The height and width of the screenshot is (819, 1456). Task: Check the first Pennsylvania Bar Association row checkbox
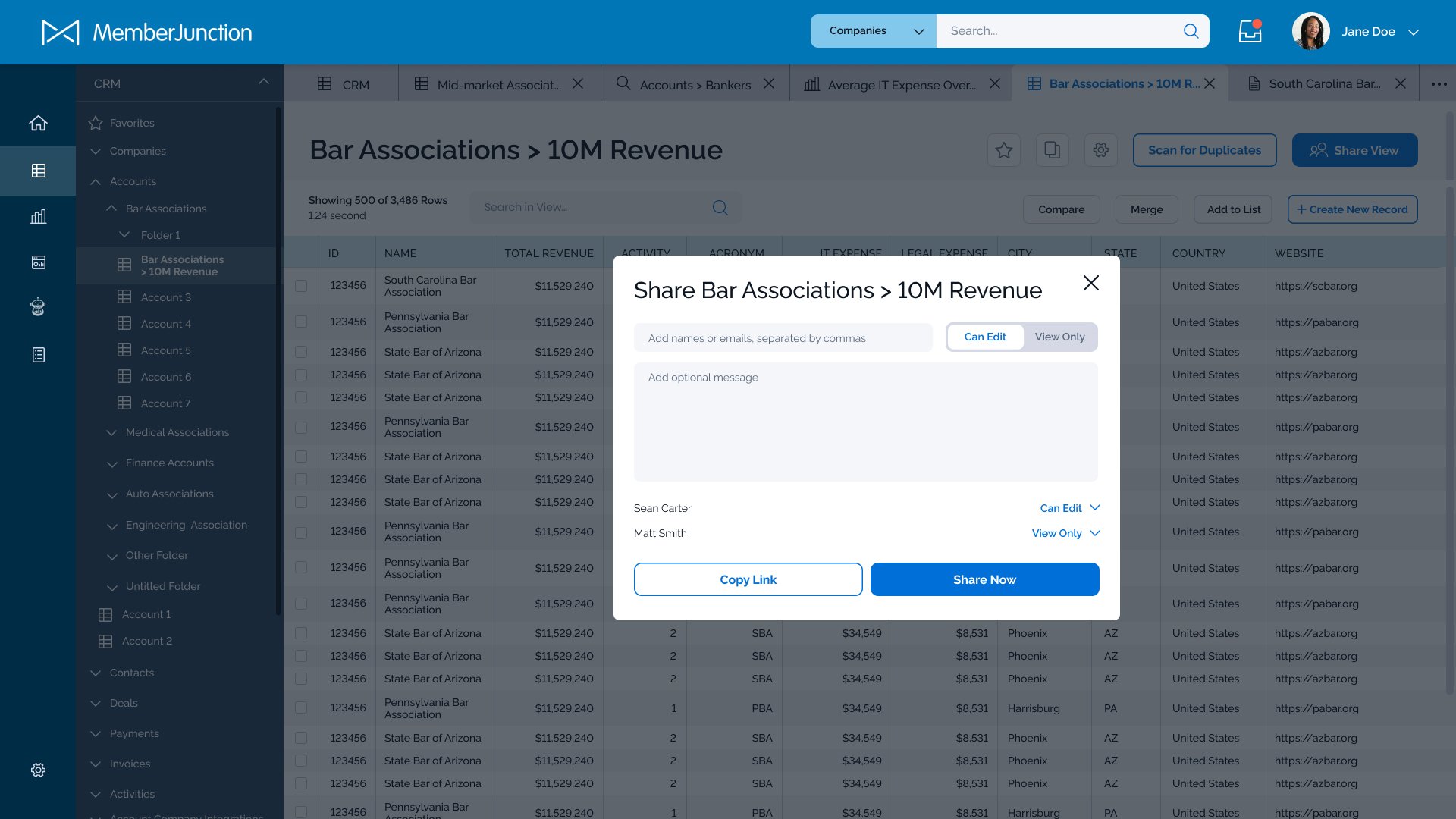pyautogui.click(x=301, y=322)
